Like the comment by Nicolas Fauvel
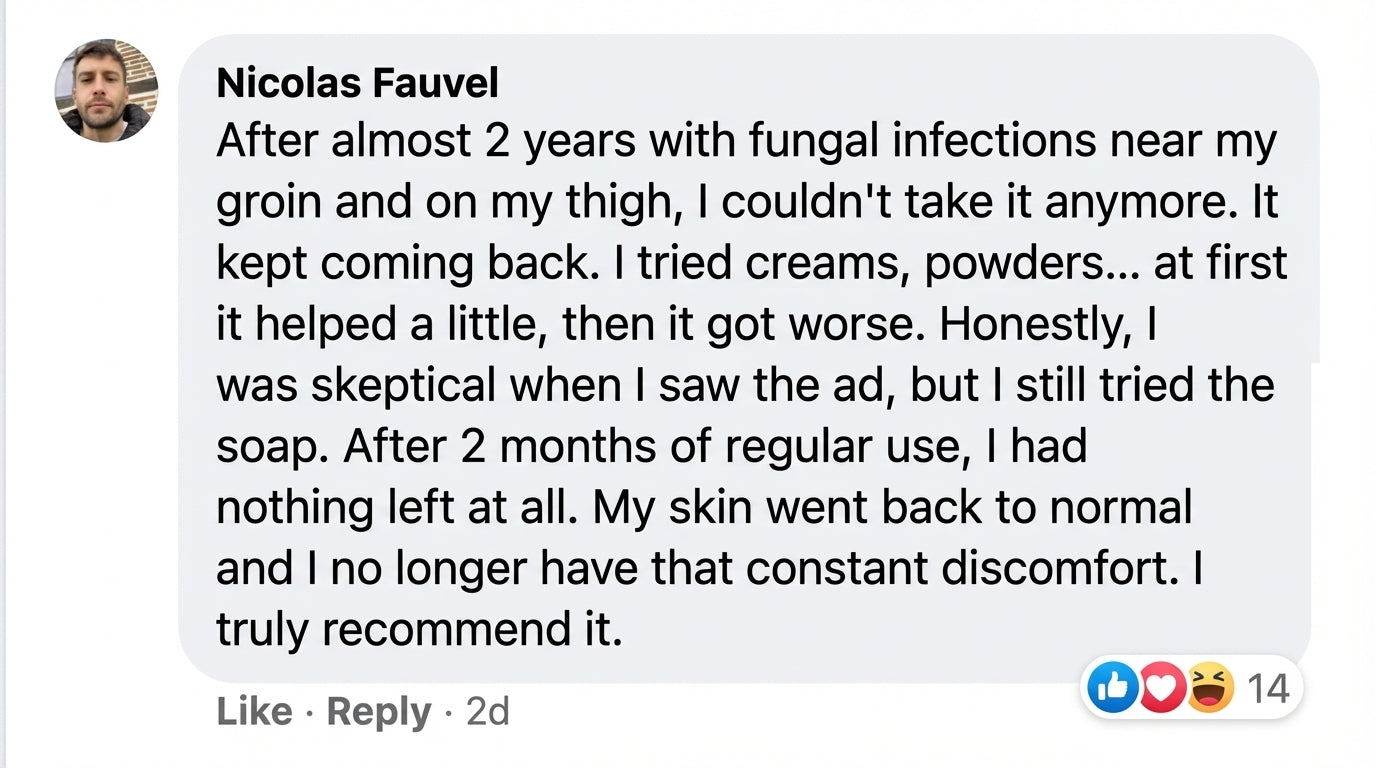Image resolution: width=1376 pixels, height=768 pixels. click(x=254, y=712)
